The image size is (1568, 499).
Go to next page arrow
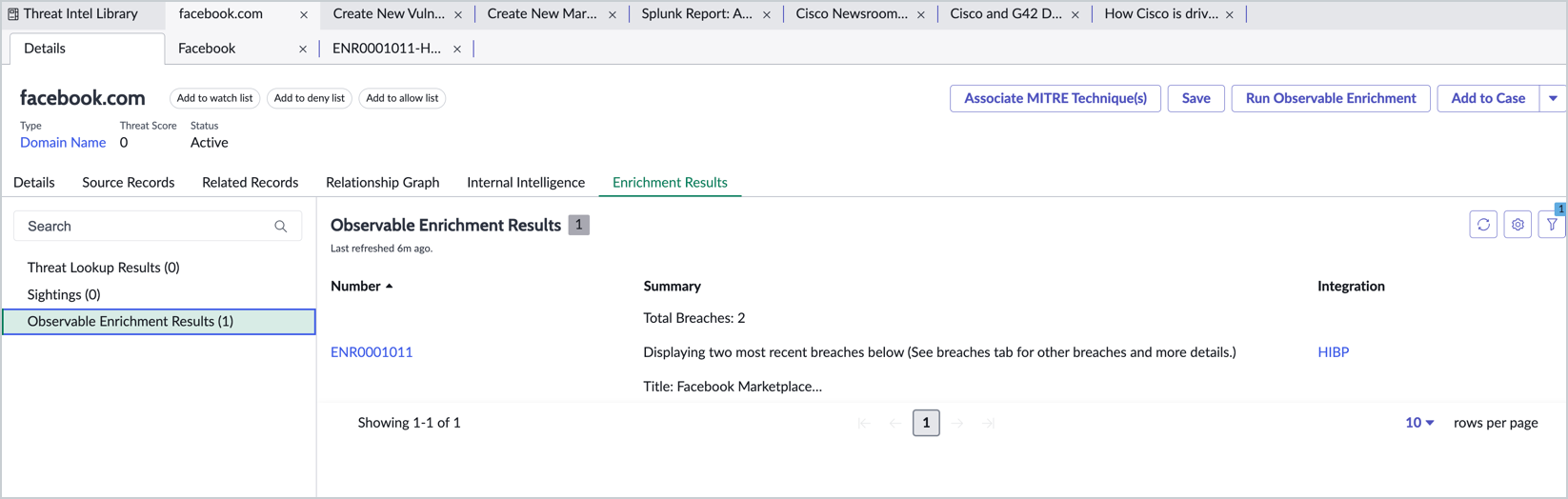coord(957,423)
